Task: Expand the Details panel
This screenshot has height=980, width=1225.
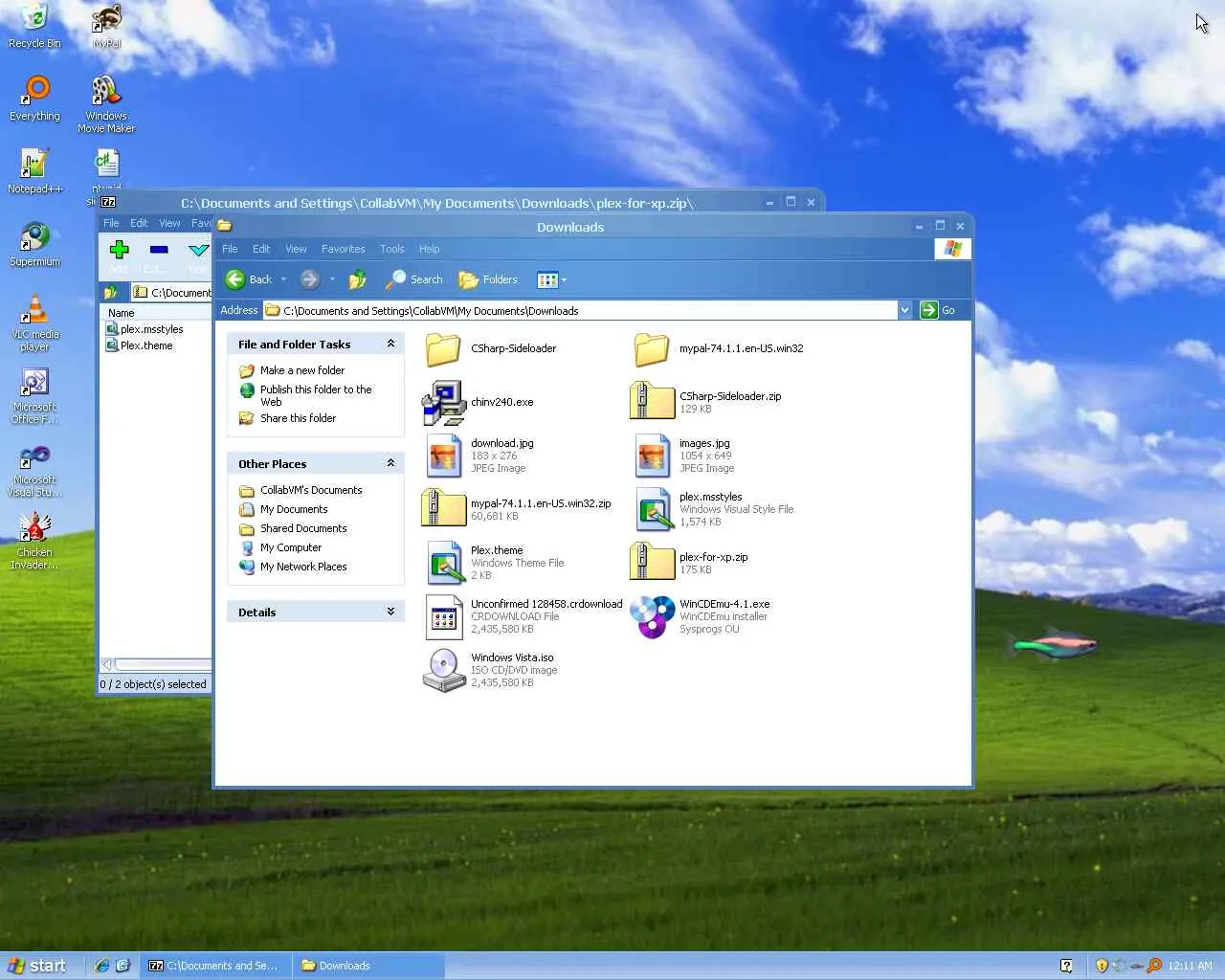Action: 390,612
